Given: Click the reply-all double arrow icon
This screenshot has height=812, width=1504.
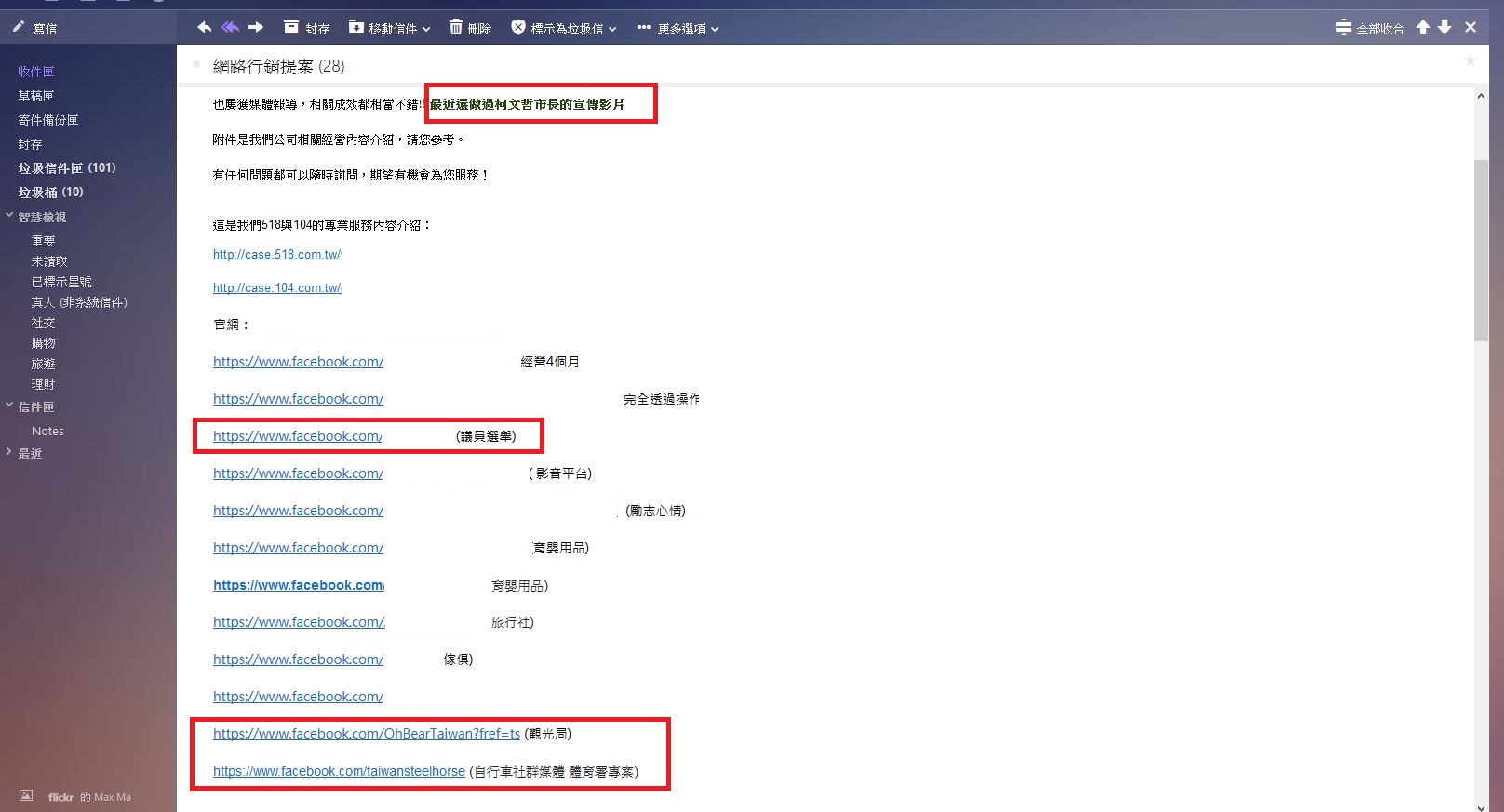Looking at the screenshot, I should (230, 28).
